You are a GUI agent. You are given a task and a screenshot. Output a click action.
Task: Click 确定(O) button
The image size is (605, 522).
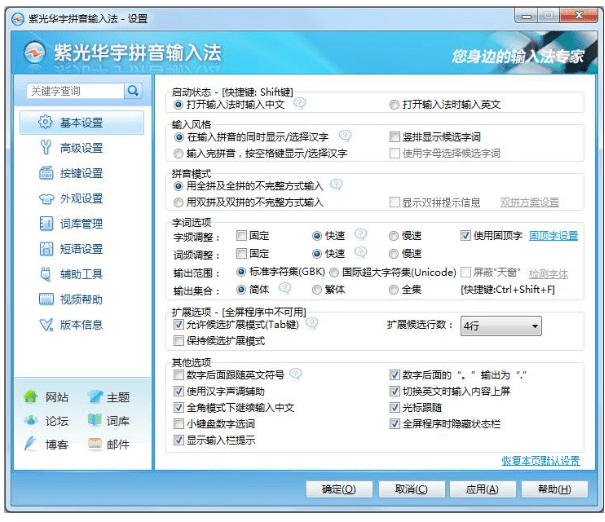point(339,489)
